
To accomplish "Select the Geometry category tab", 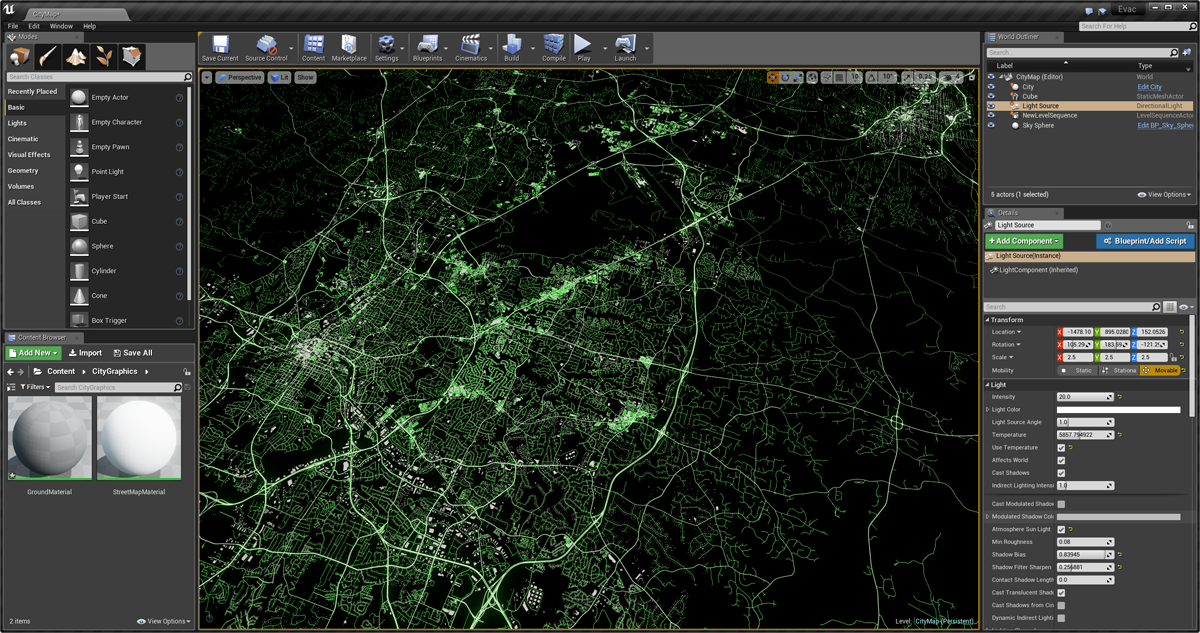I will pyautogui.click(x=23, y=171).
